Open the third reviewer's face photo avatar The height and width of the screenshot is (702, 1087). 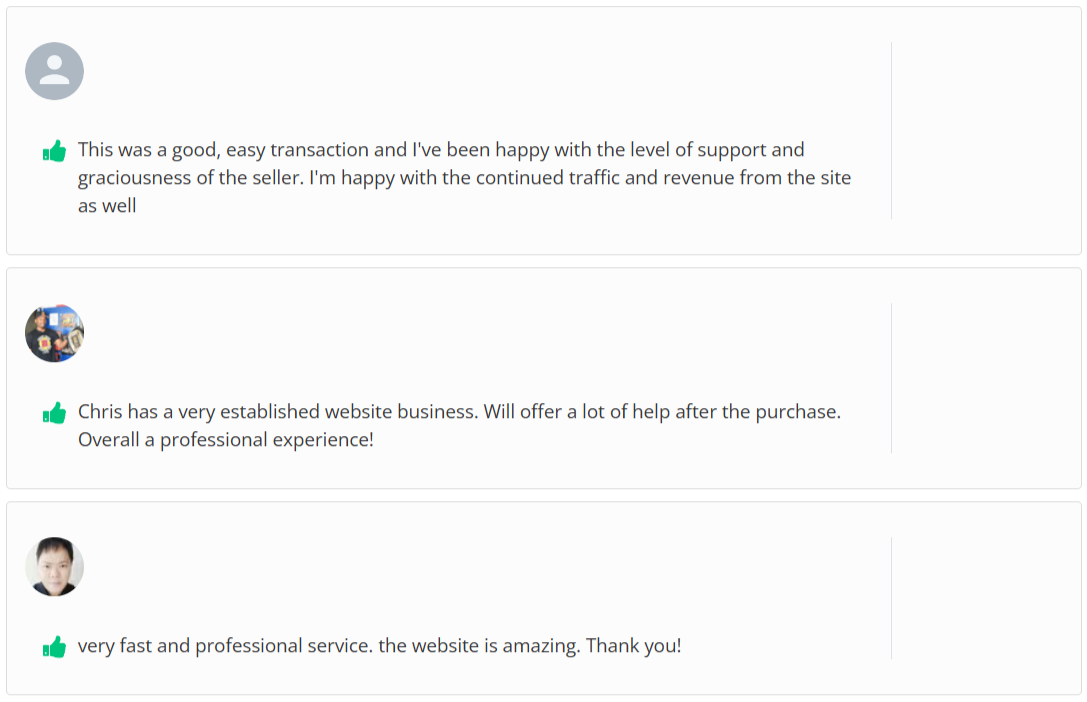[54, 567]
